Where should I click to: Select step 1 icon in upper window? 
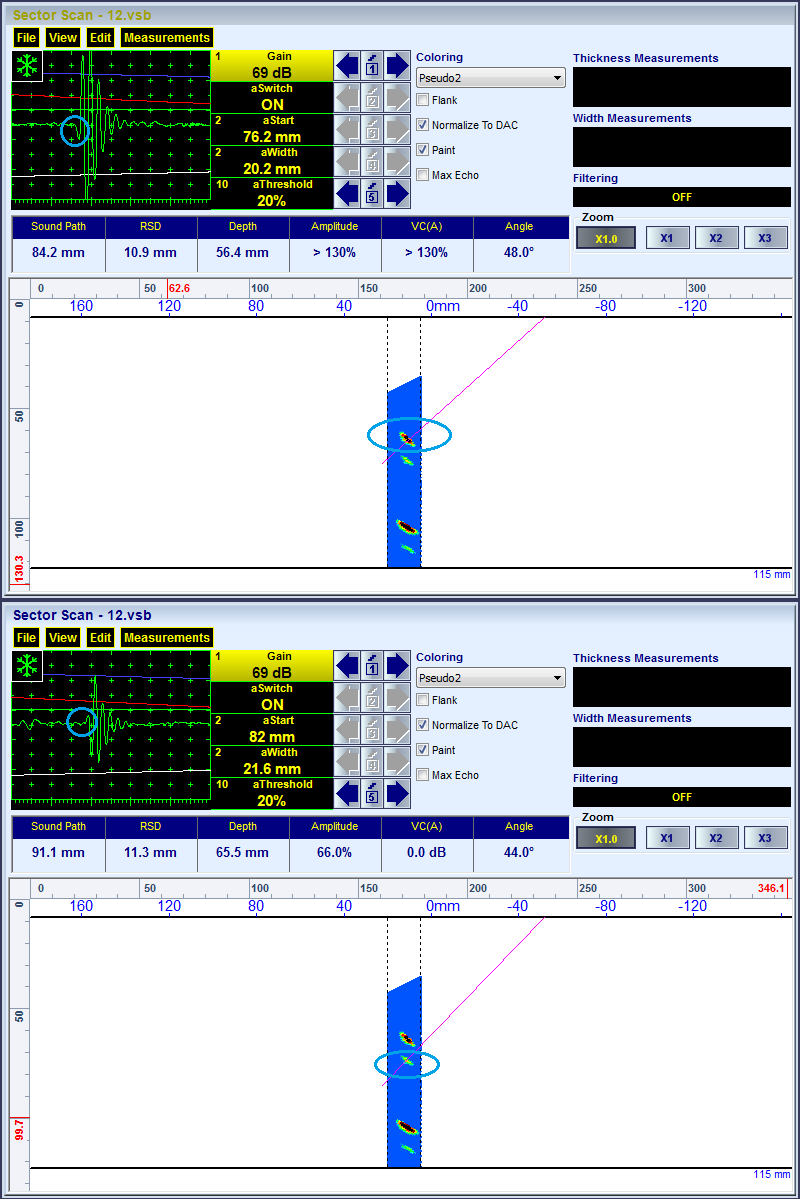pos(372,66)
